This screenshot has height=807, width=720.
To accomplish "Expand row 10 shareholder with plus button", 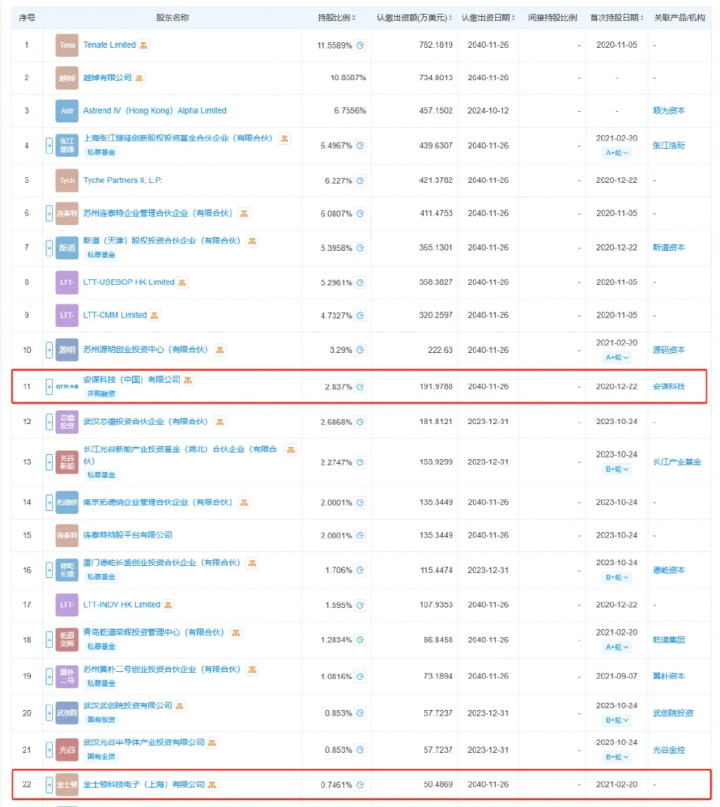I will tap(49, 350).
